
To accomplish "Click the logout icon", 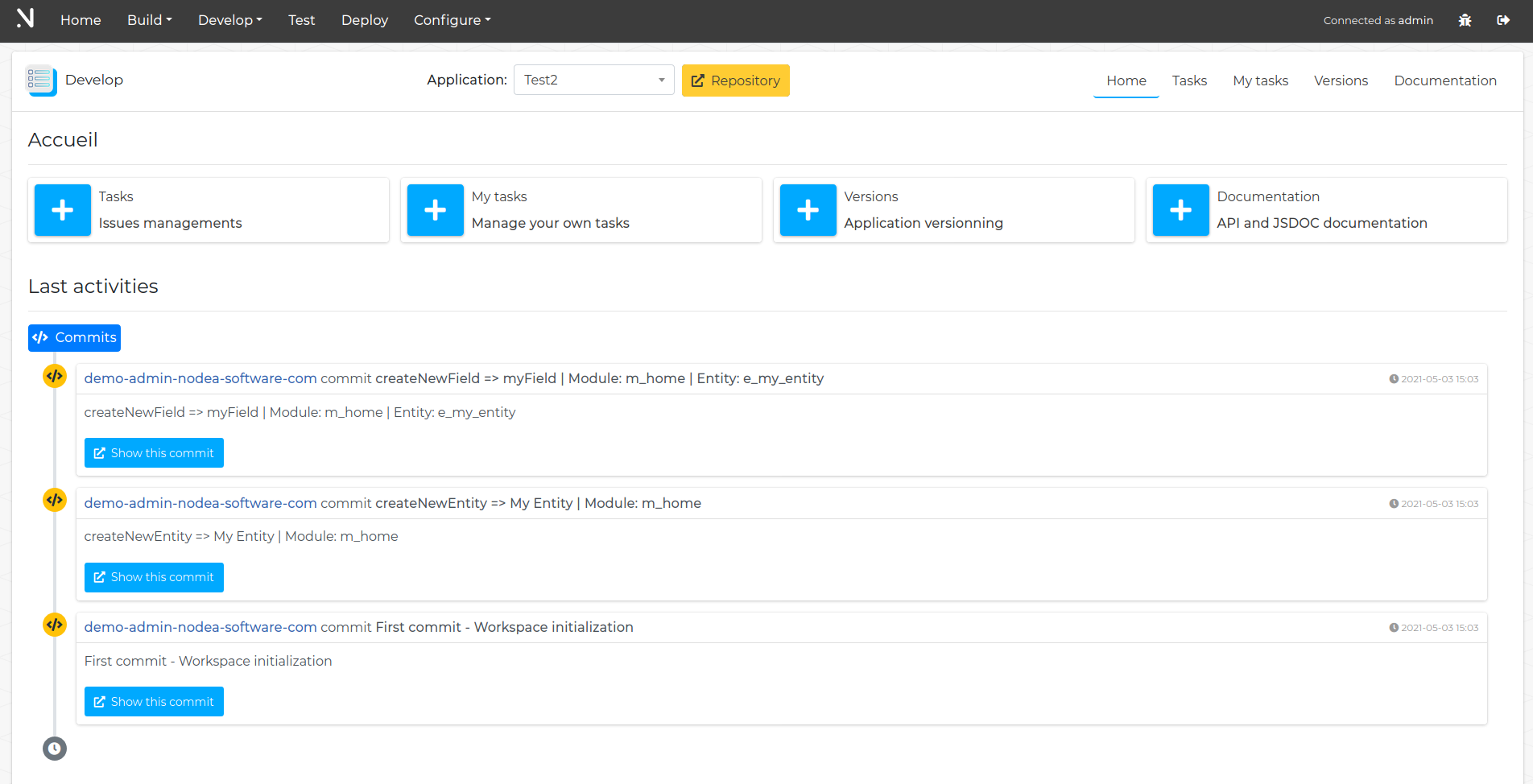I will [1502, 20].
